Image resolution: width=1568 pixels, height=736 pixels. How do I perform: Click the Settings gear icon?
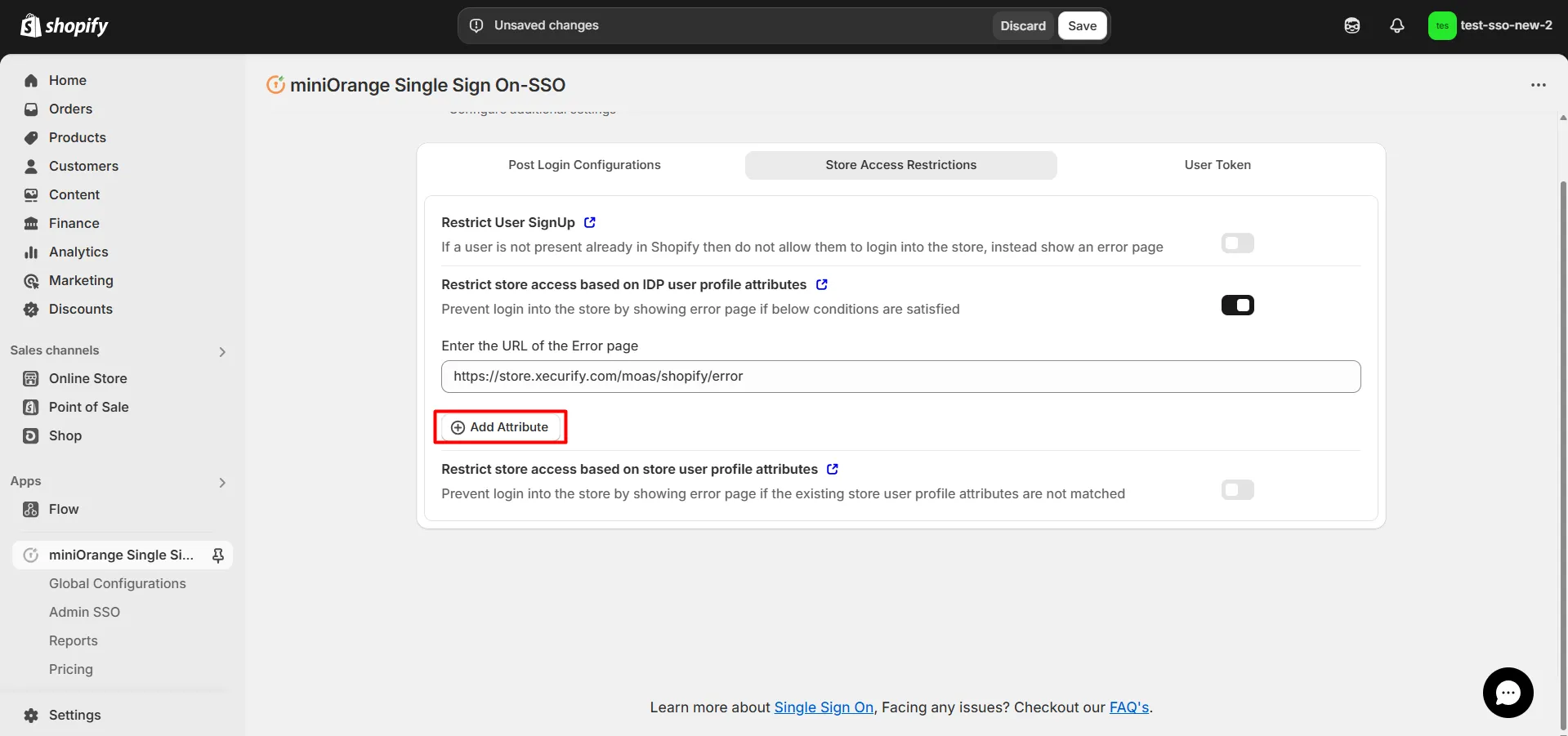[31, 715]
